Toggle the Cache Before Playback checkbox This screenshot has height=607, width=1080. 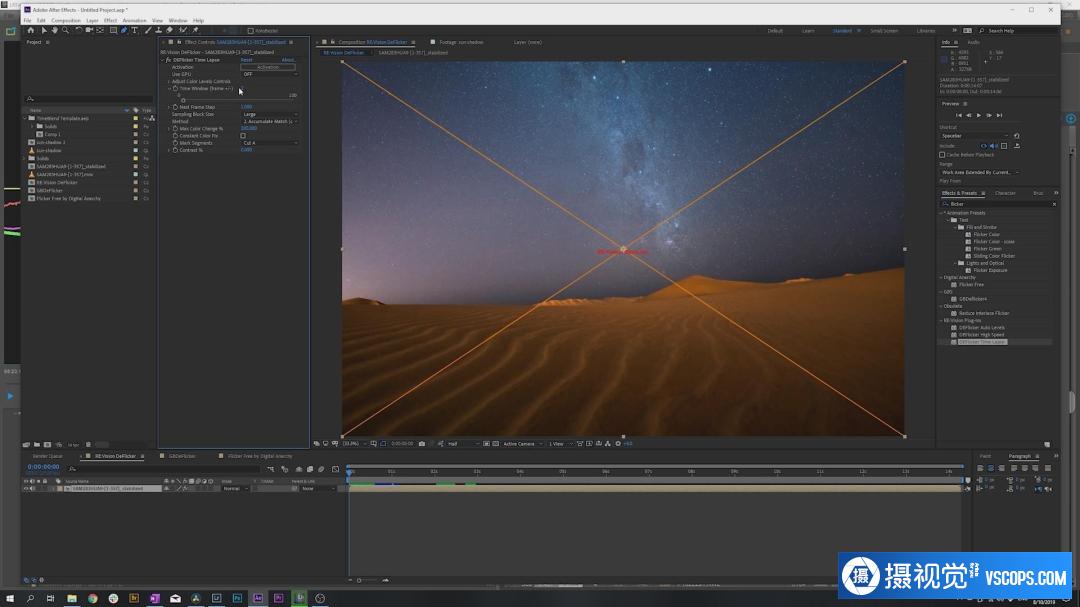(942, 155)
